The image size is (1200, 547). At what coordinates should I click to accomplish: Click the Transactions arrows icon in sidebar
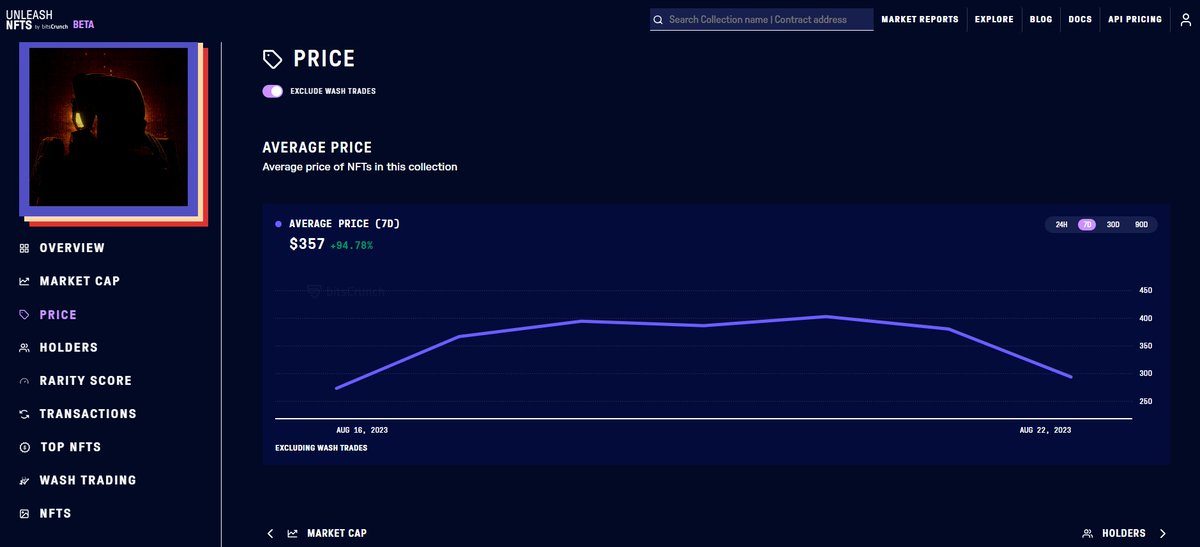(x=24, y=414)
